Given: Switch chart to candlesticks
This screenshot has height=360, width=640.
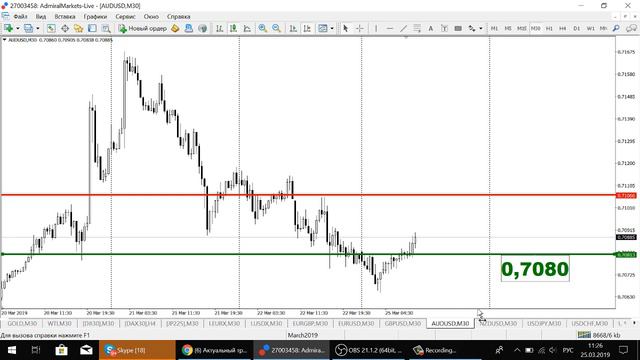Looking at the screenshot, I should [x=233, y=28].
